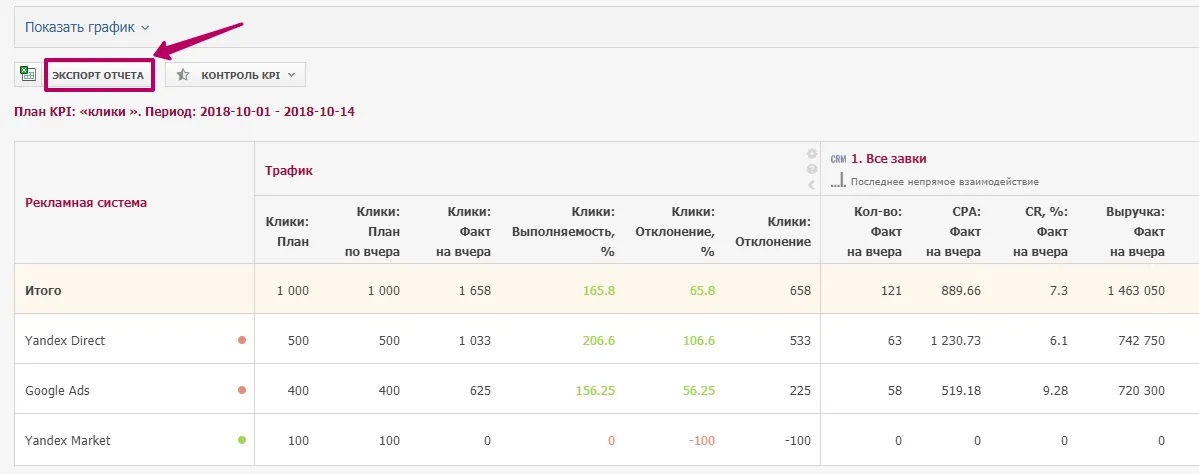Open Трафик column settings gear icon

tap(811, 154)
